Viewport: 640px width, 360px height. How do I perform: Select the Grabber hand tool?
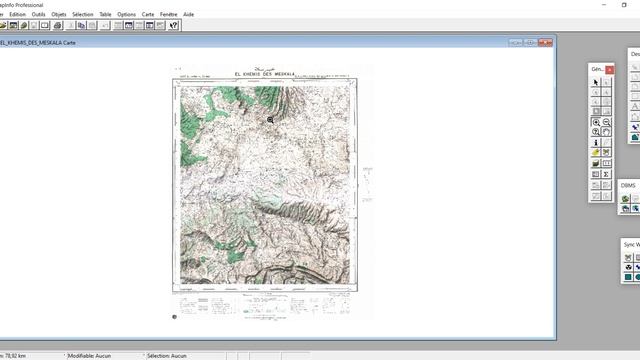coord(607,132)
